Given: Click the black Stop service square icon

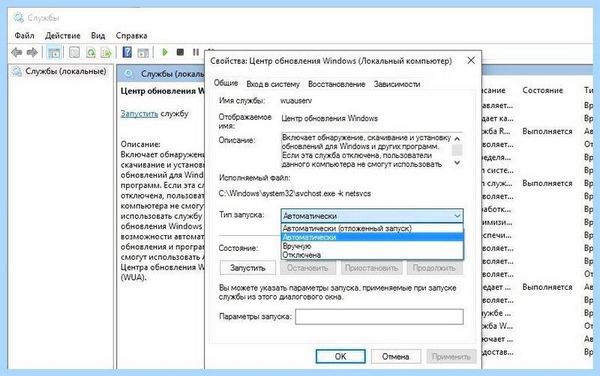Looking at the screenshot, I should coord(180,52).
